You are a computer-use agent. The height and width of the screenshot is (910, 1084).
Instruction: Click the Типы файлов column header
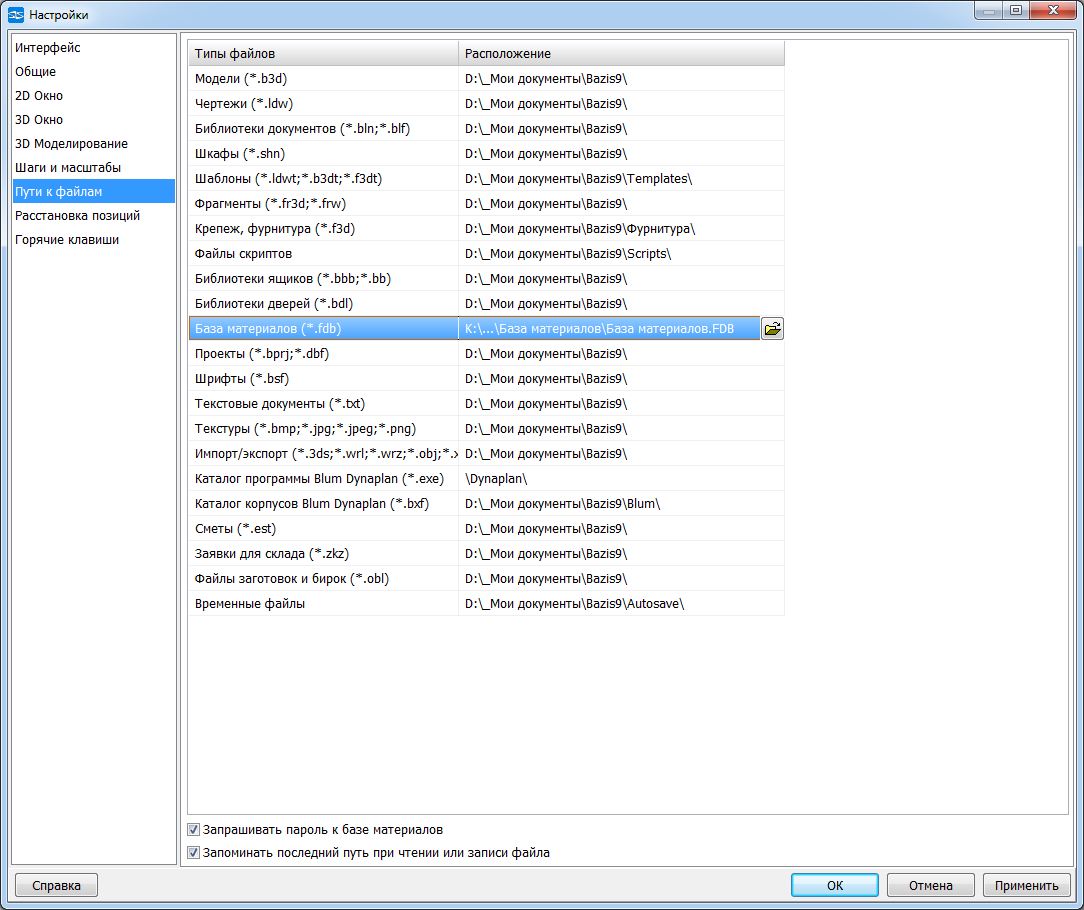pos(323,53)
